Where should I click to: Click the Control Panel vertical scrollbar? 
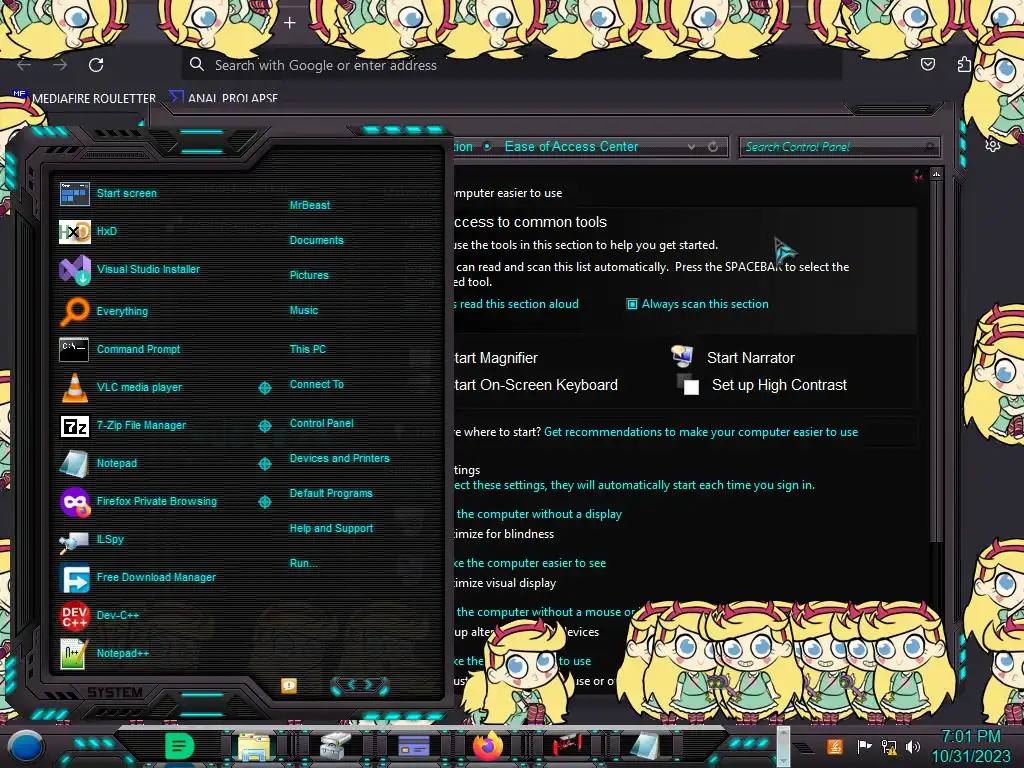tap(936, 359)
